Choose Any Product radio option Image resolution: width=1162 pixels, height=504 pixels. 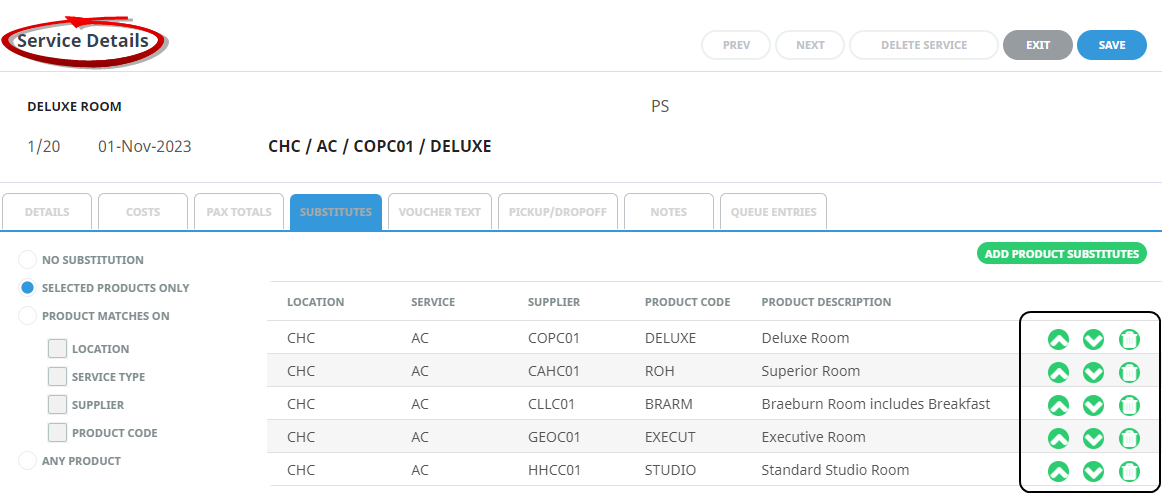pos(27,461)
